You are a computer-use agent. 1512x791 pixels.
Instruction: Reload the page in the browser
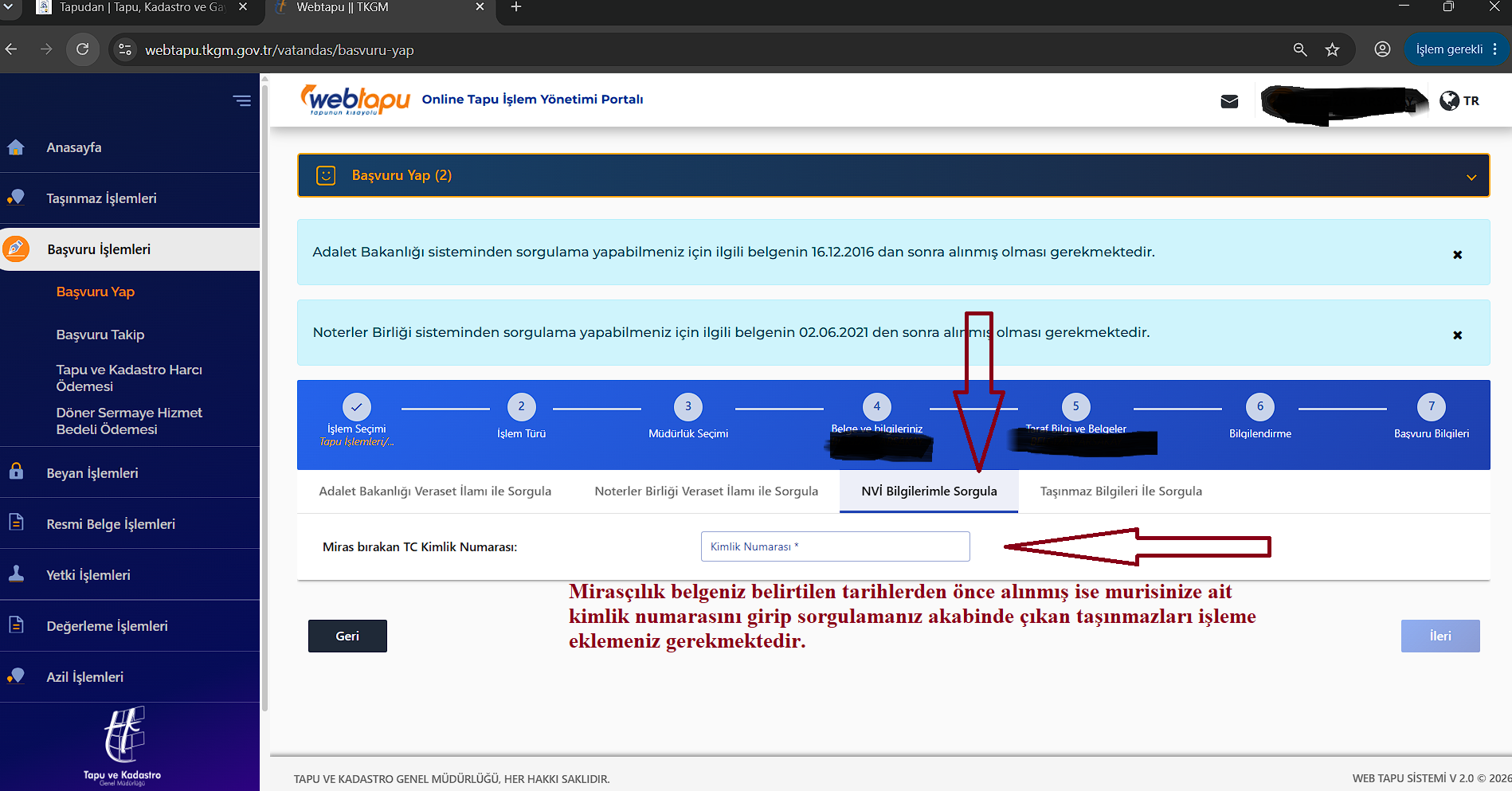pos(83,49)
